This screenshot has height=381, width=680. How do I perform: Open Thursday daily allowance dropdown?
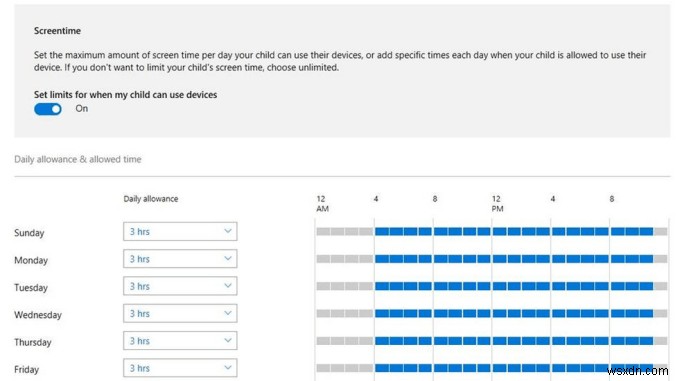(x=180, y=341)
